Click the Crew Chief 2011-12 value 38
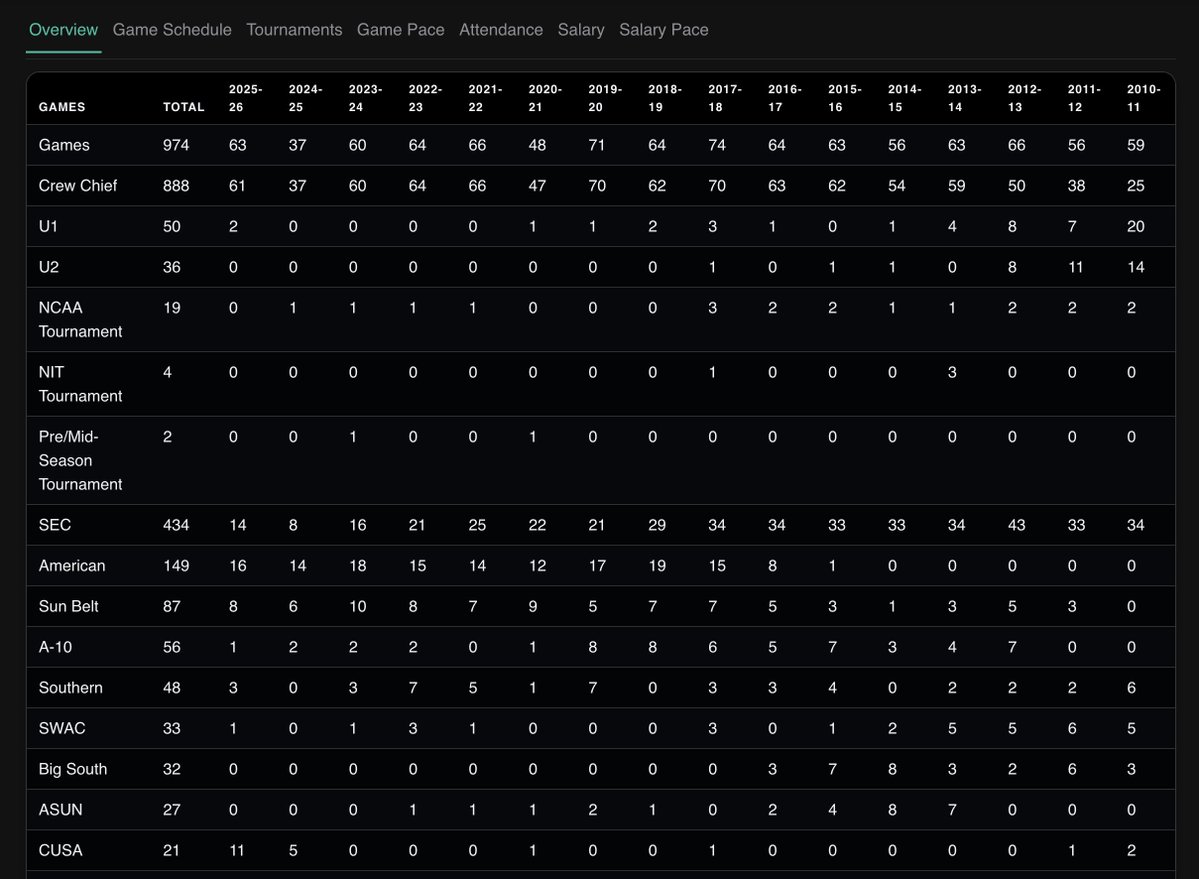1199x879 pixels. pos(1077,186)
